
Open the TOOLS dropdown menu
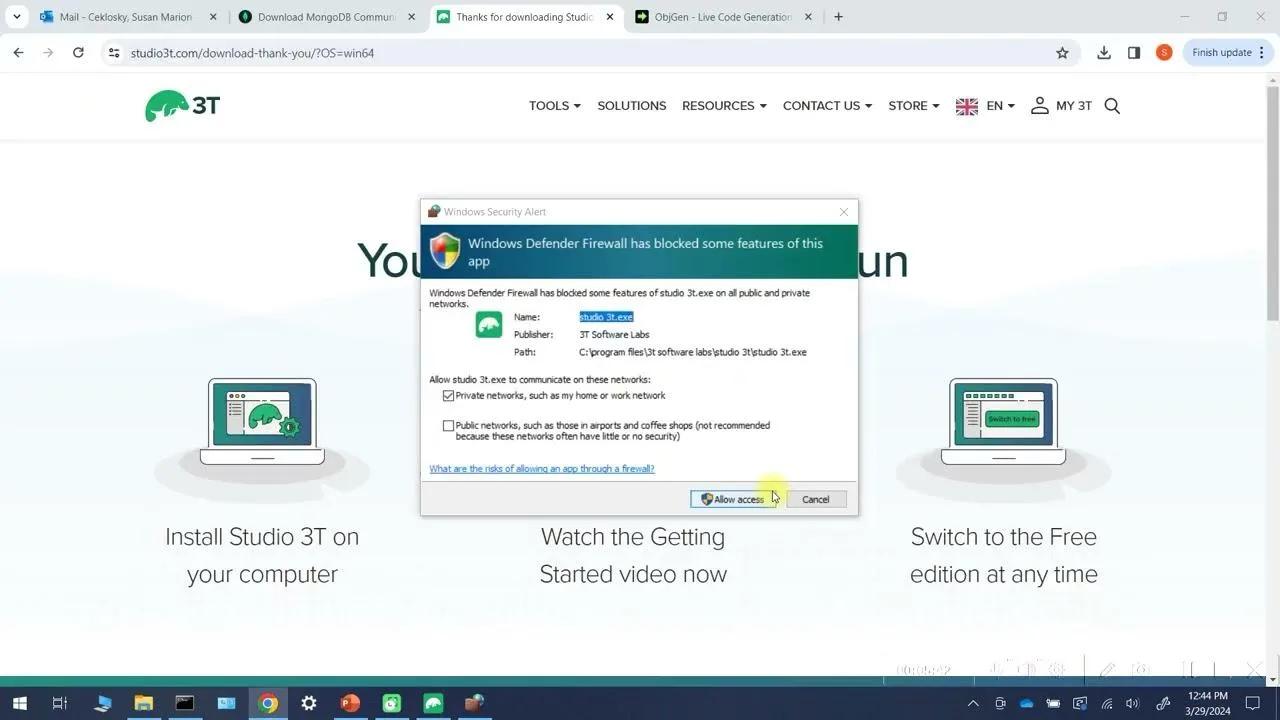pos(555,106)
